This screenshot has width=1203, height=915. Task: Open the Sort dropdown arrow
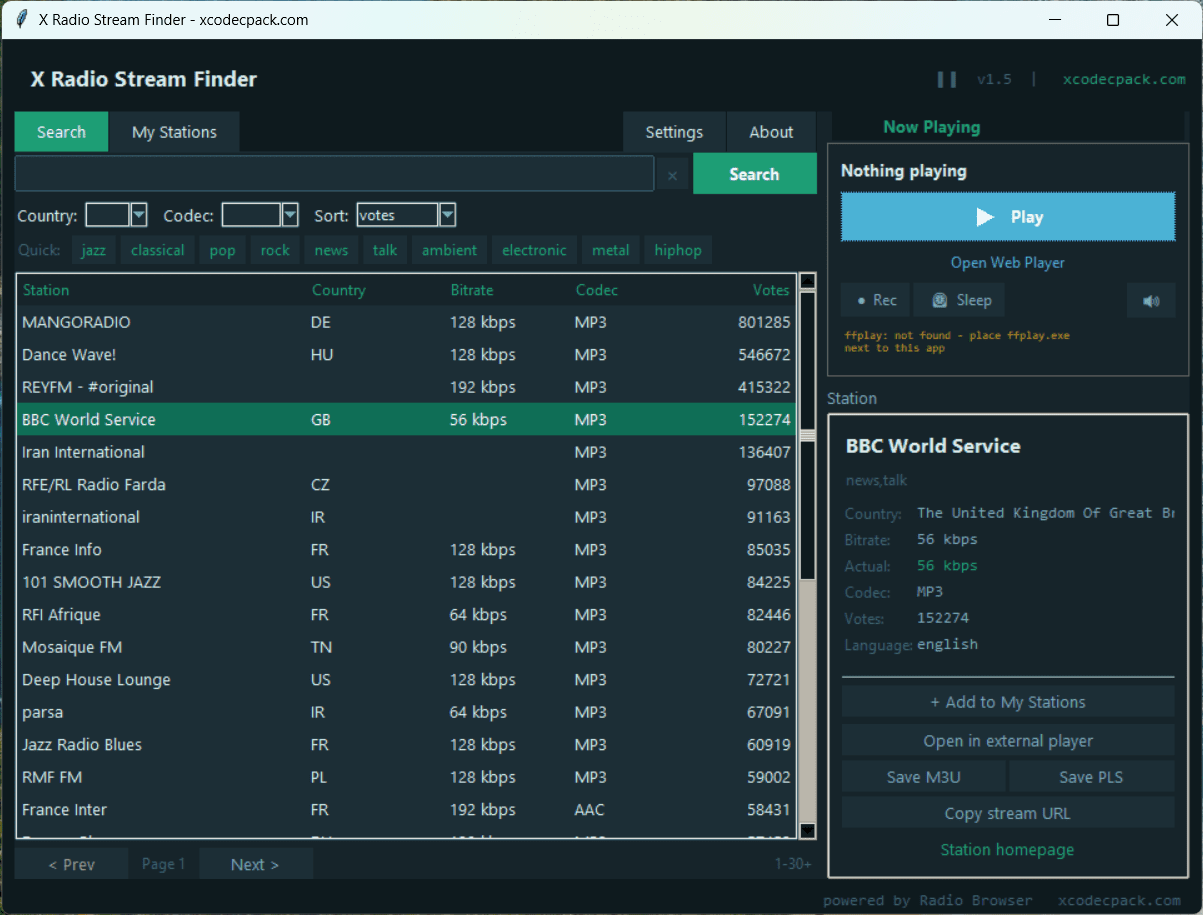pos(448,215)
